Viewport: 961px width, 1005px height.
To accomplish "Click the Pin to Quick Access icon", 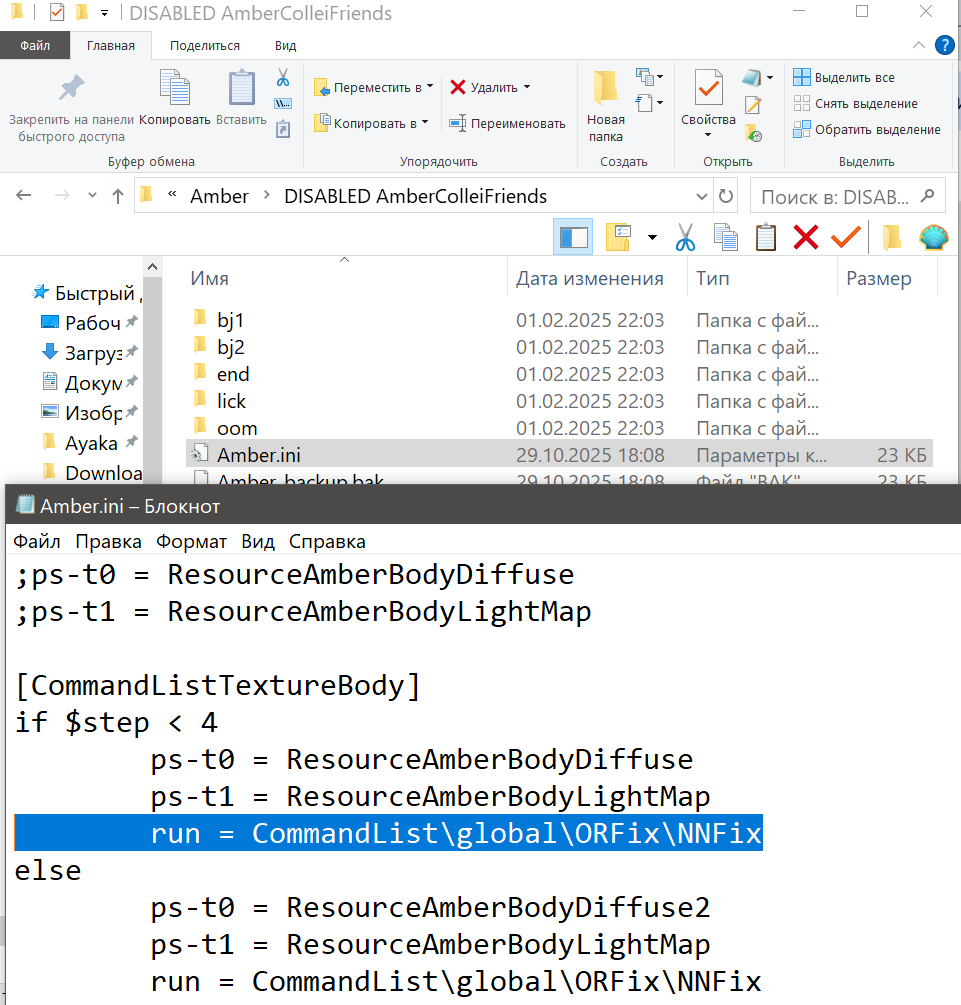I will (x=71, y=88).
